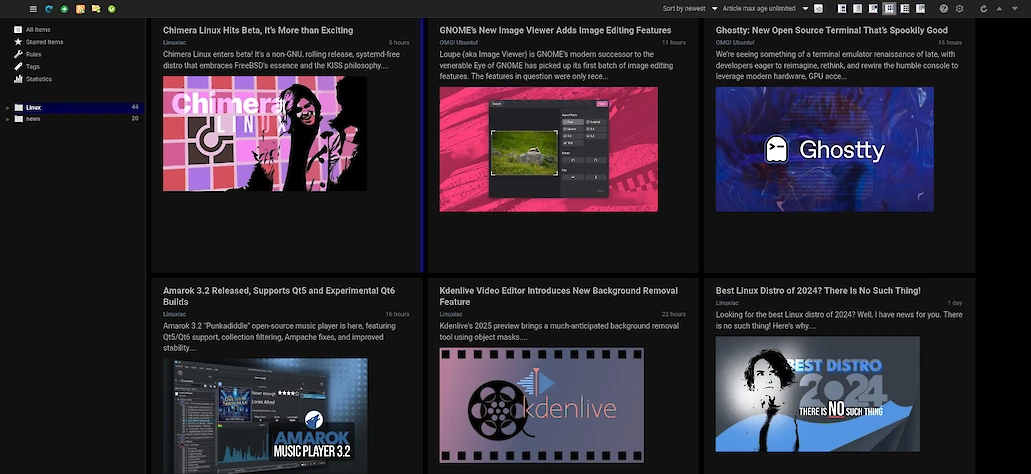Open Rules in the sidebar

34,55
